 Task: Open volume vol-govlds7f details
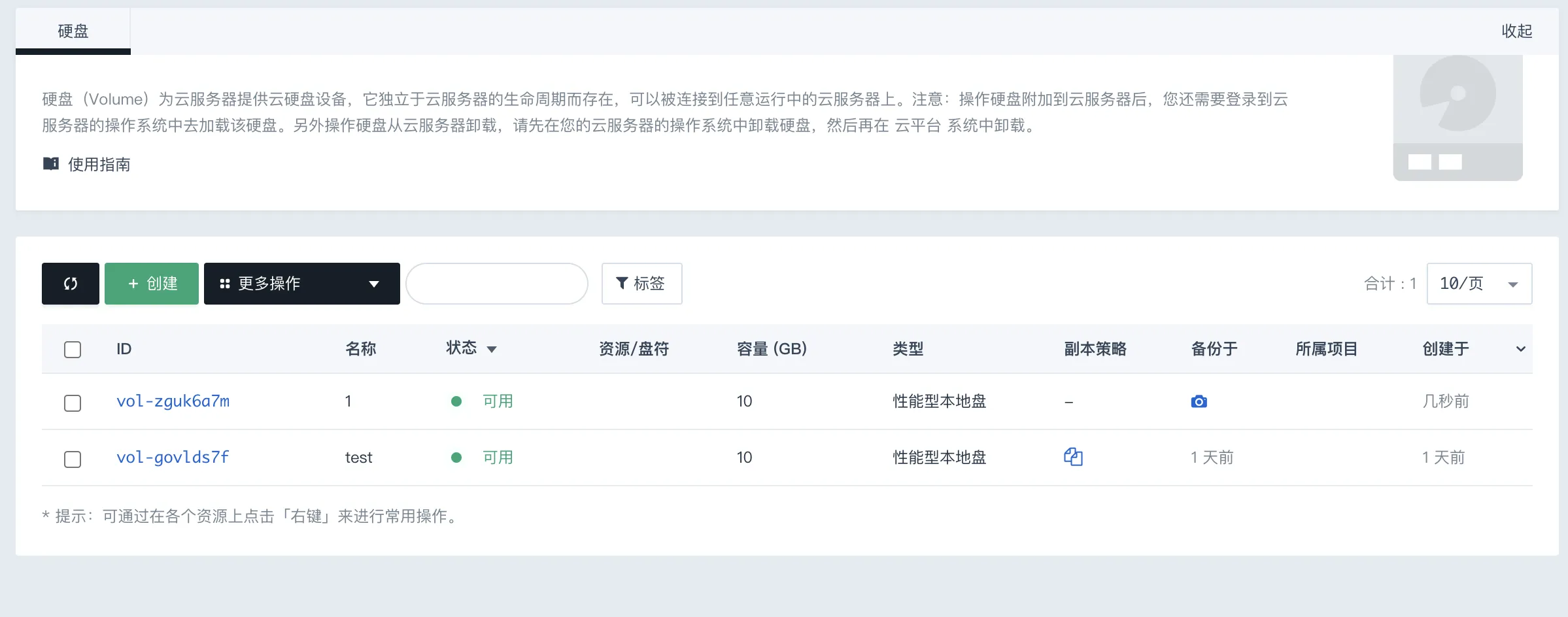click(173, 458)
